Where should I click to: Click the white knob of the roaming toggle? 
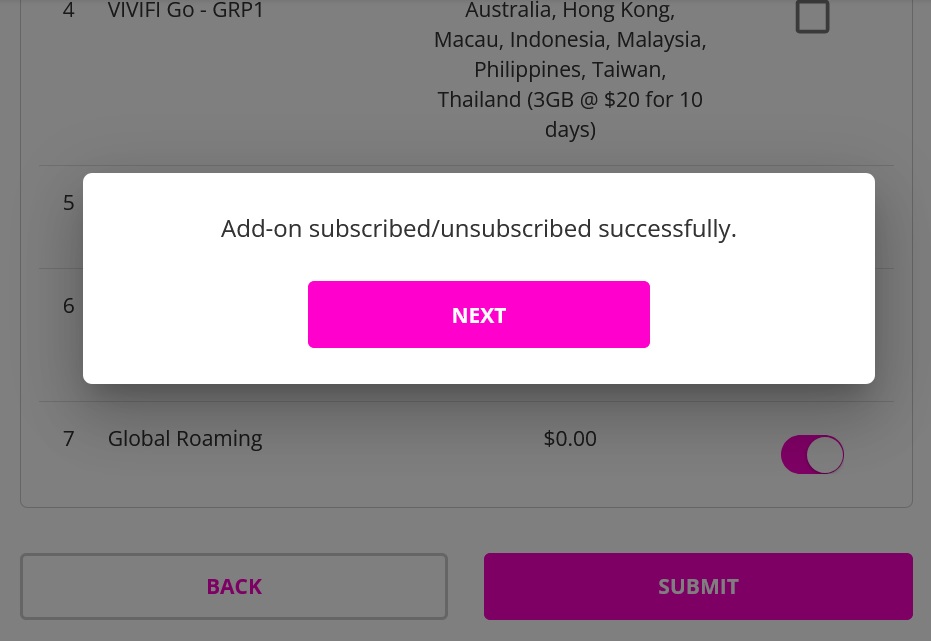[825, 455]
